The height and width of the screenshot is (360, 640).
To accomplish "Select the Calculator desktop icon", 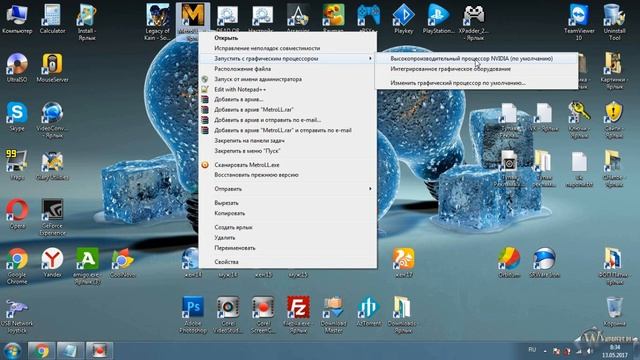I will pos(52,19).
